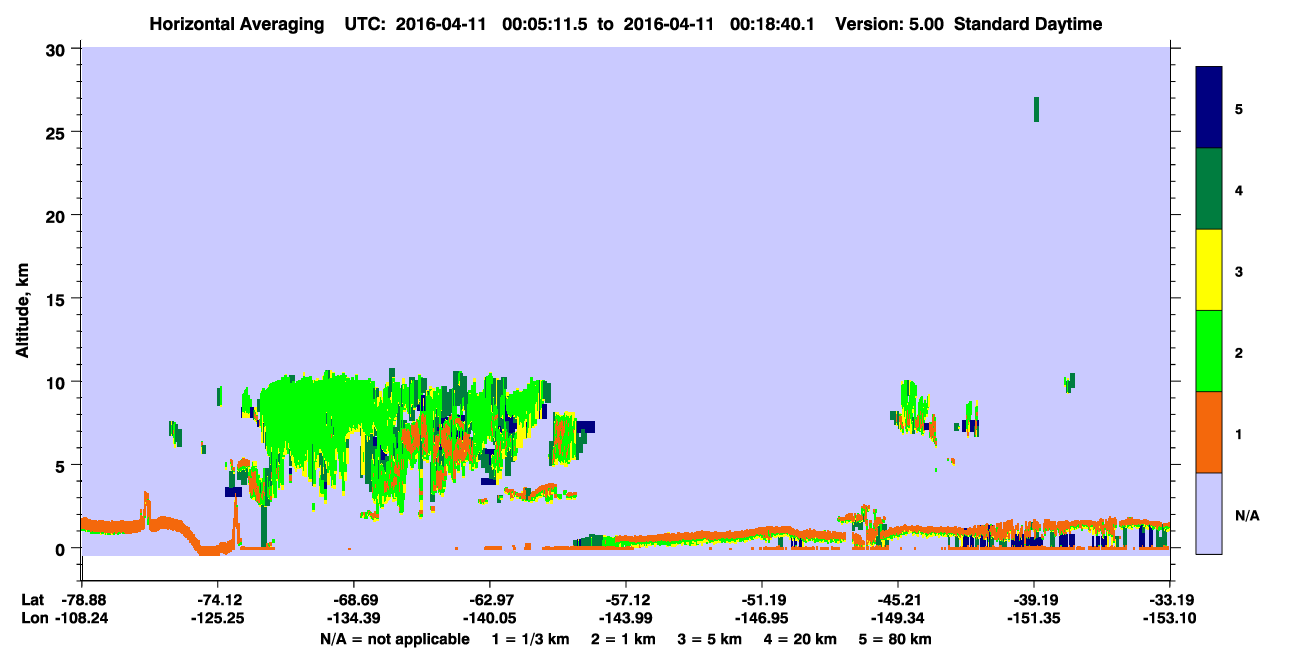The height and width of the screenshot is (667, 1300).
Task: Click the longitude value -134.39
Action: click(x=353, y=618)
